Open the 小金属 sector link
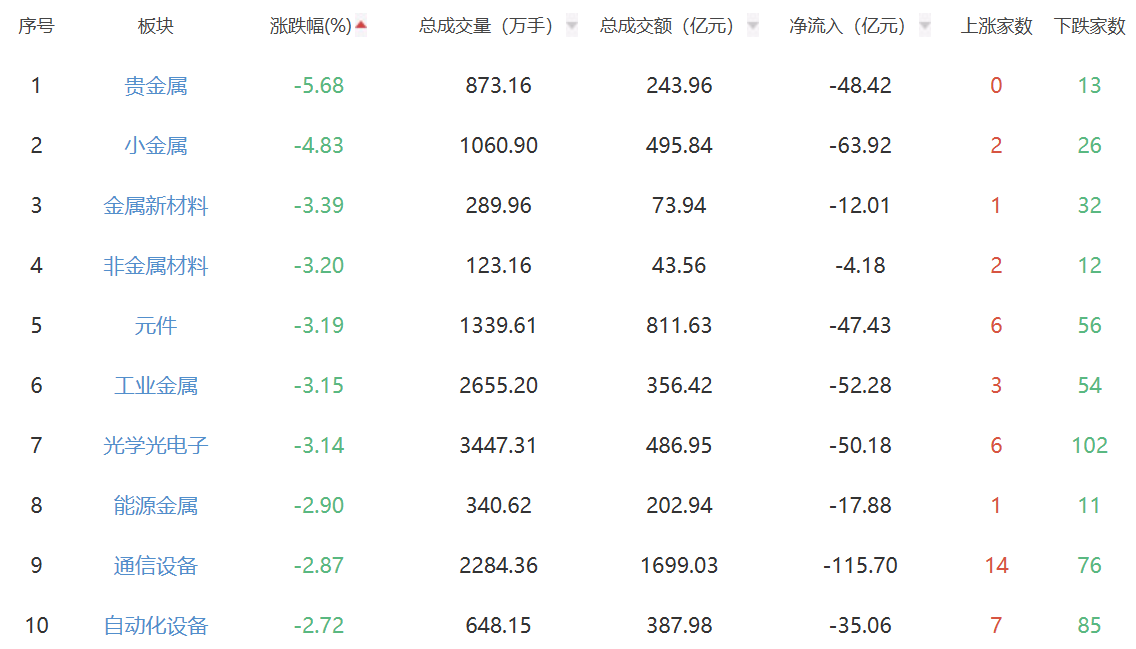The height and width of the screenshot is (649, 1136). (x=156, y=146)
